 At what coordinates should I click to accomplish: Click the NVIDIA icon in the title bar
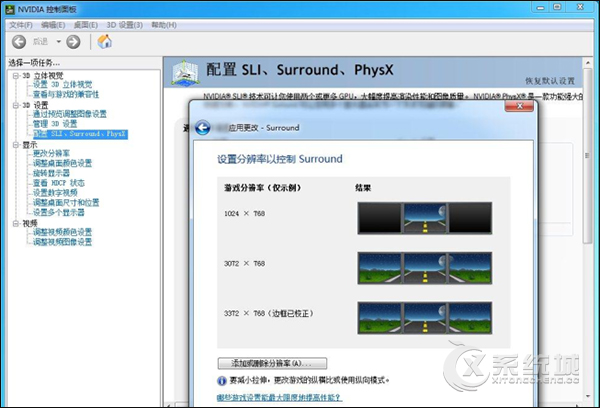10,9
